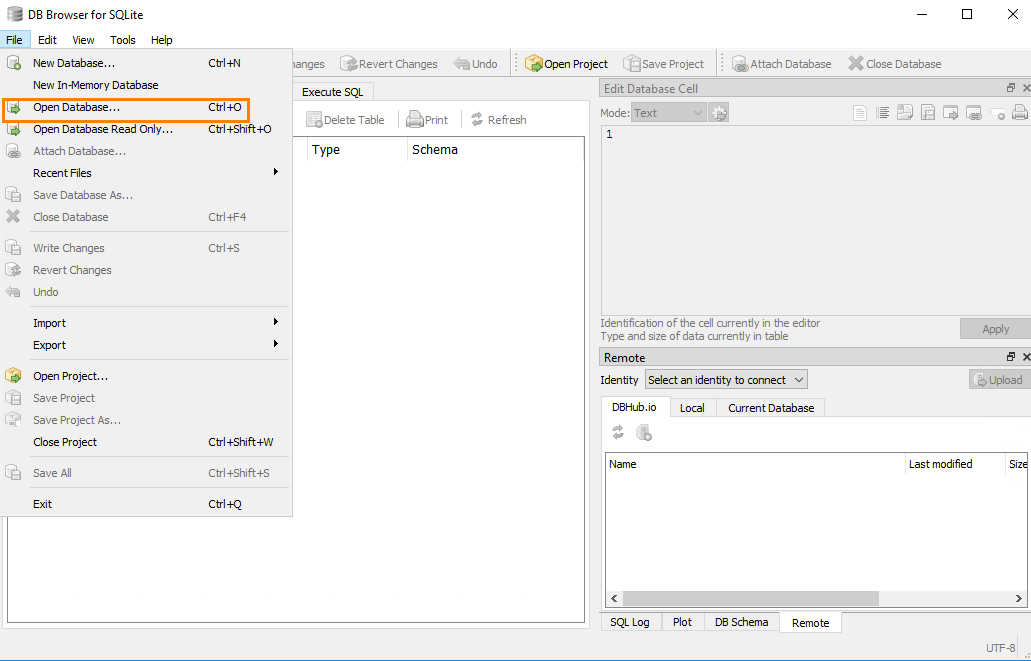Select Open Database in the File menu

click(147, 107)
